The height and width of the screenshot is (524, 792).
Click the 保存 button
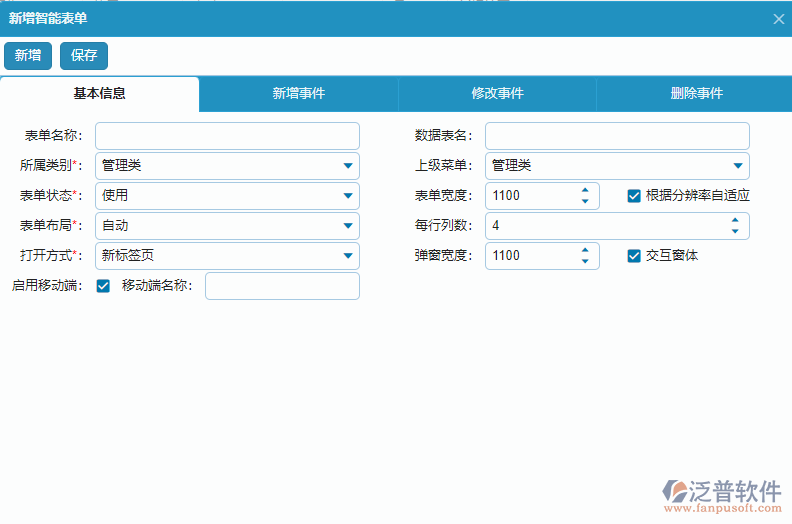point(84,56)
